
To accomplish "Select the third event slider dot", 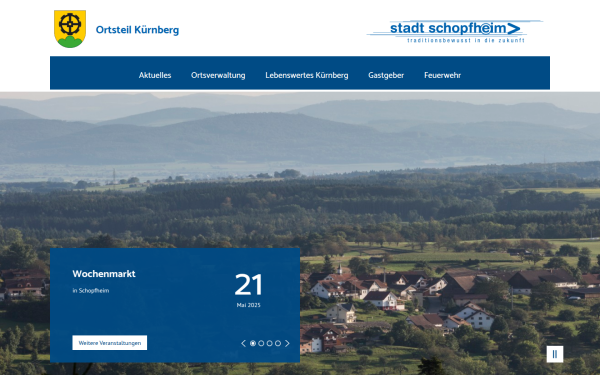I will click(x=270, y=344).
